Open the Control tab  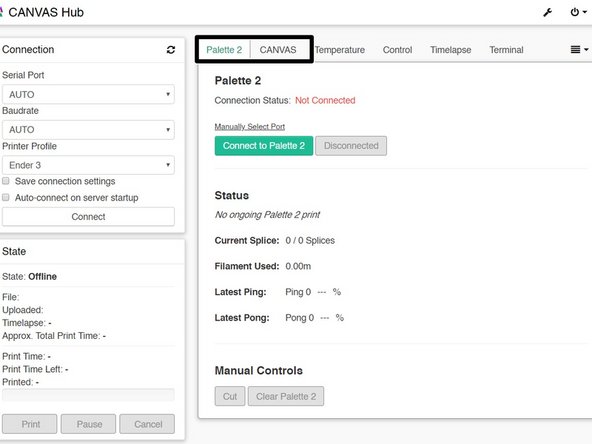coord(397,50)
